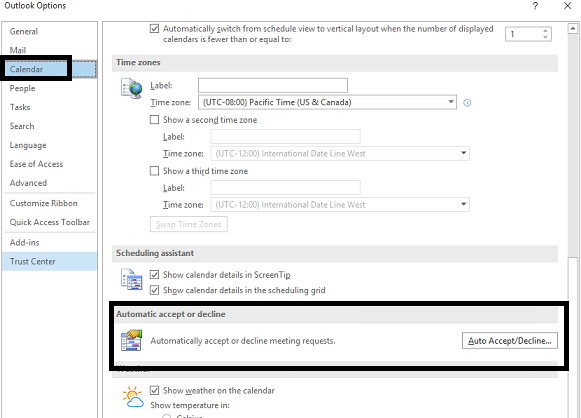Click the displayed calendars number field
Screen dimensions: 581x418
[x=523, y=34]
